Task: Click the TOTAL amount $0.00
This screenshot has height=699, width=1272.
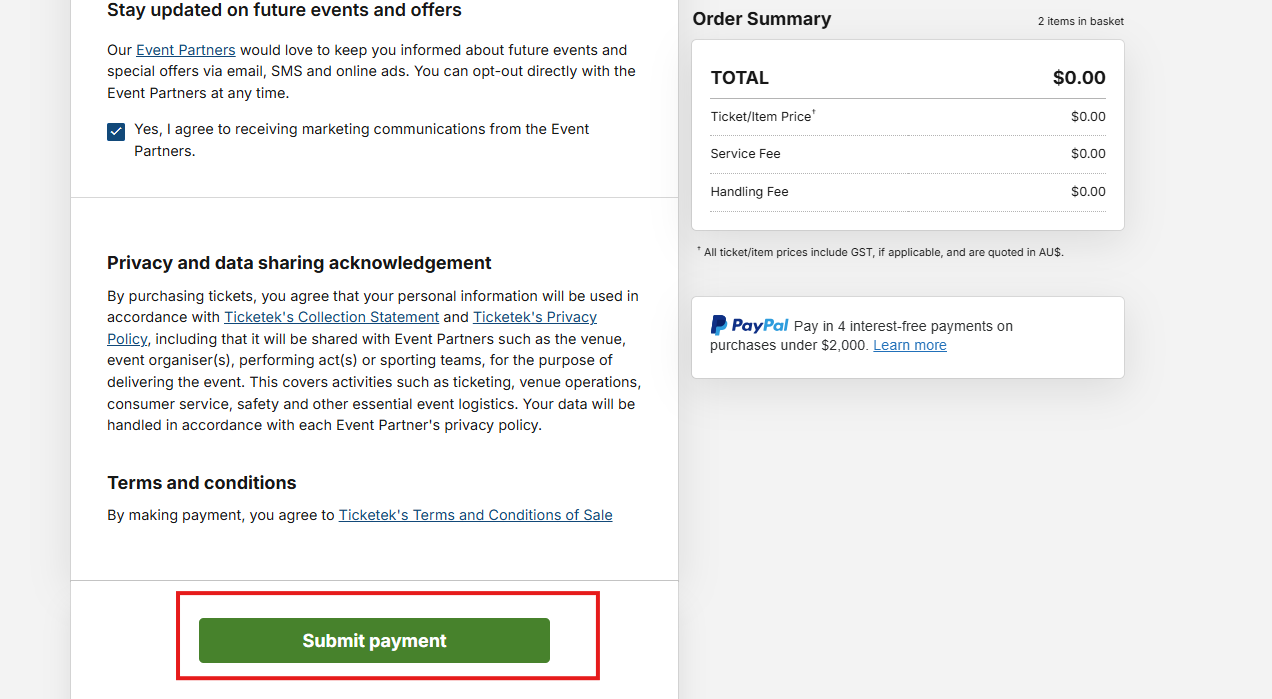Action: tap(1079, 78)
